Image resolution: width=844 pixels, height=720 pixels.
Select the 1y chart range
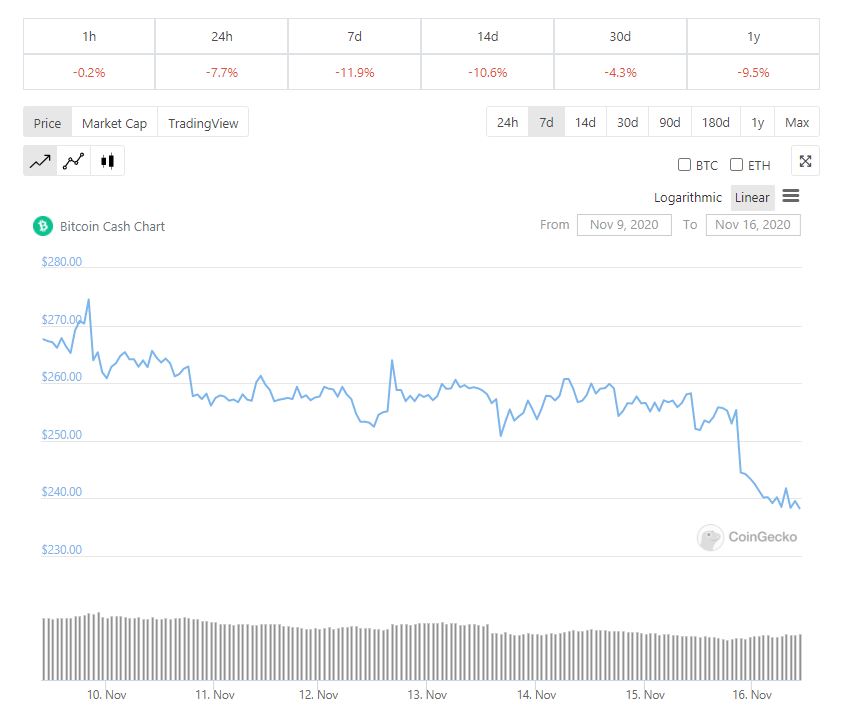click(757, 122)
